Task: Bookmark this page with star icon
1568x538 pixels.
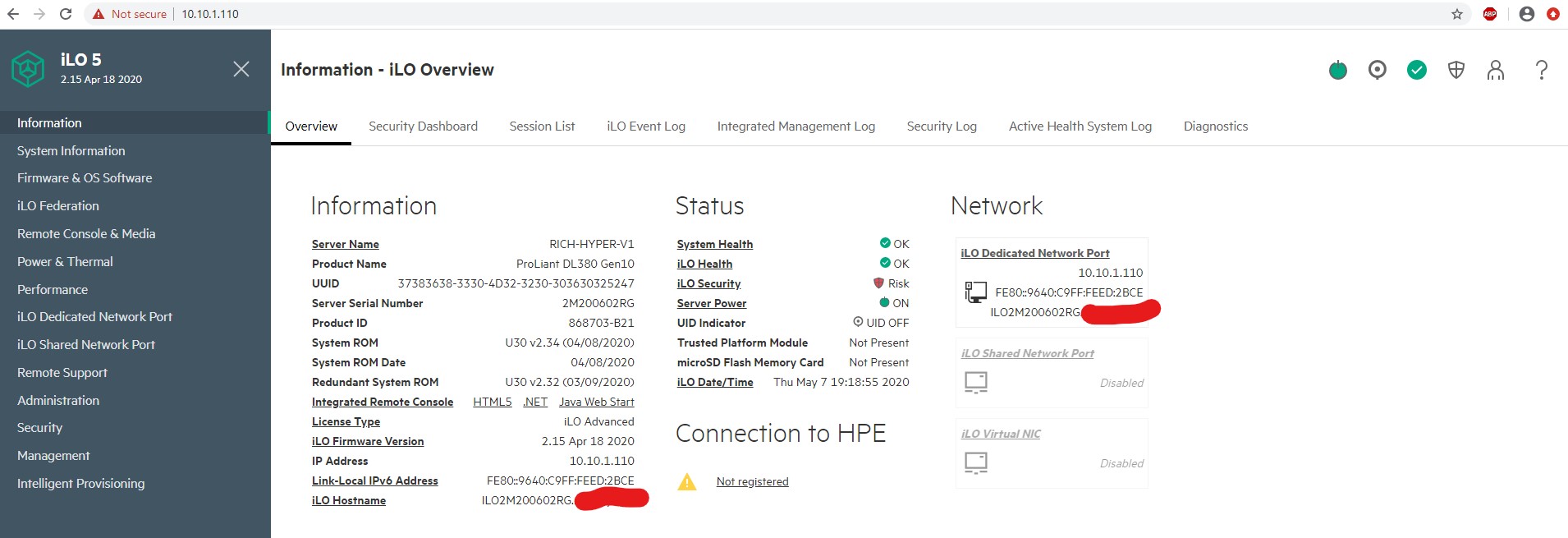Action: click(x=1457, y=14)
